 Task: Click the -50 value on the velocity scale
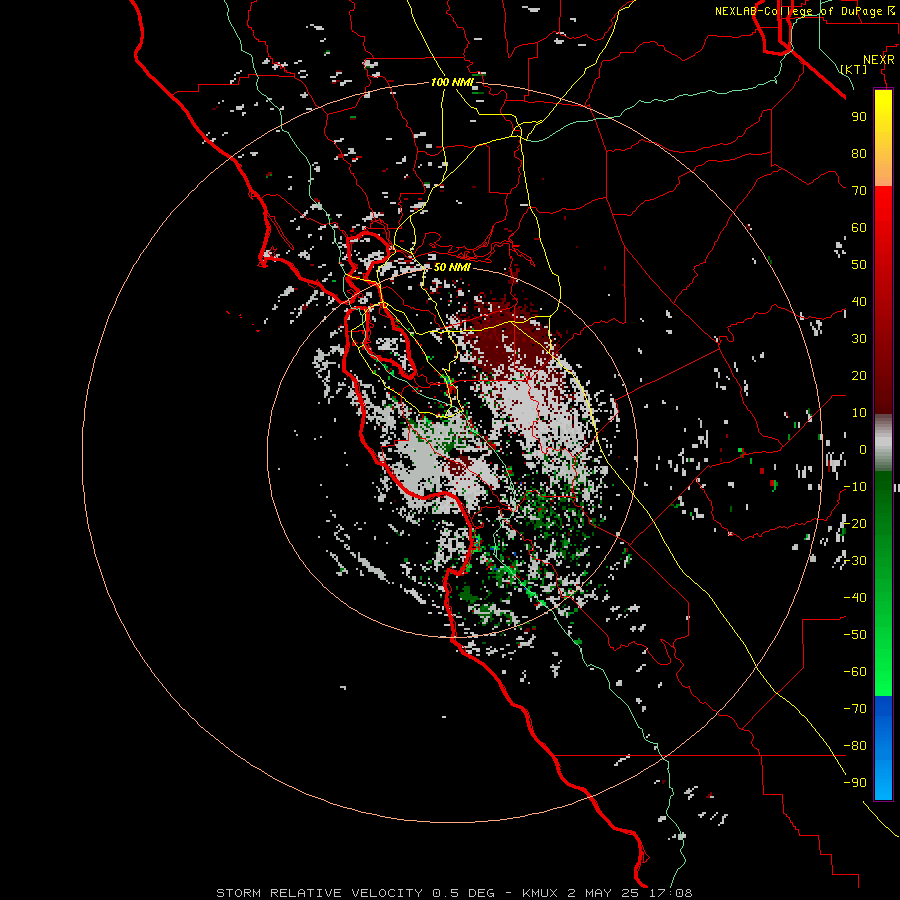coord(855,635)
